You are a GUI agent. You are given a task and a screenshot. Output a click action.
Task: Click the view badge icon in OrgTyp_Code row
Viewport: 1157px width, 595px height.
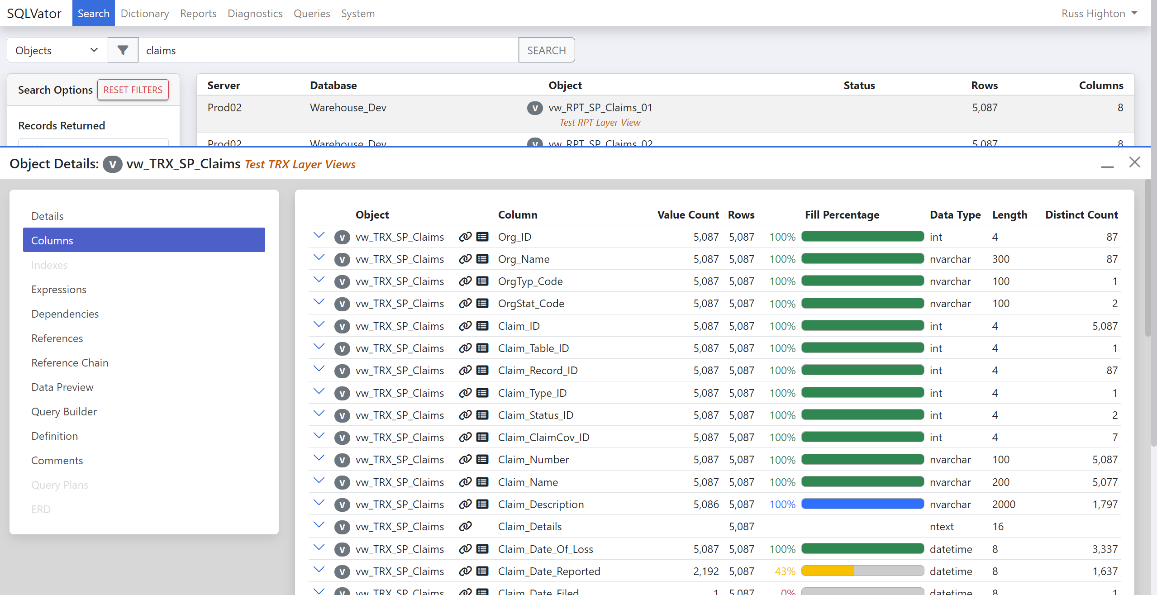342,281
